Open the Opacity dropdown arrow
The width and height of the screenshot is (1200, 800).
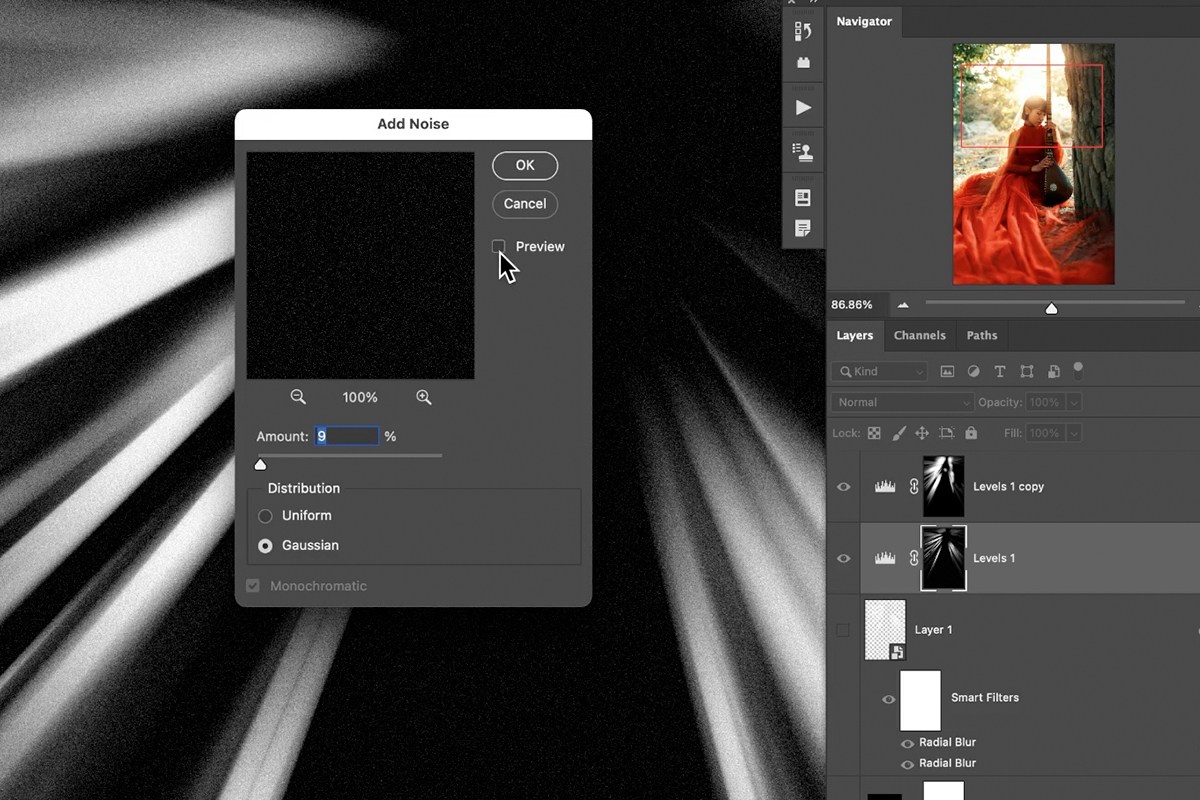pos(1074,402)
